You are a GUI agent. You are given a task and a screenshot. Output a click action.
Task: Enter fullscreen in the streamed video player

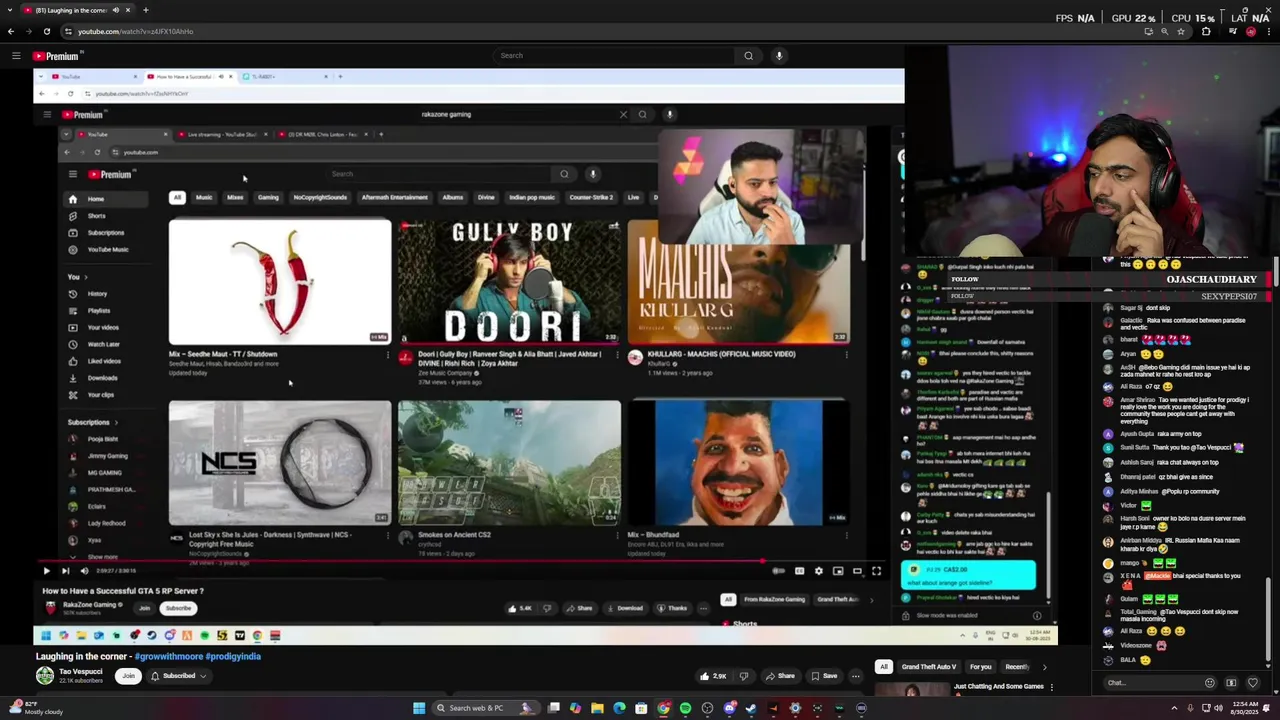coord(876,571)
